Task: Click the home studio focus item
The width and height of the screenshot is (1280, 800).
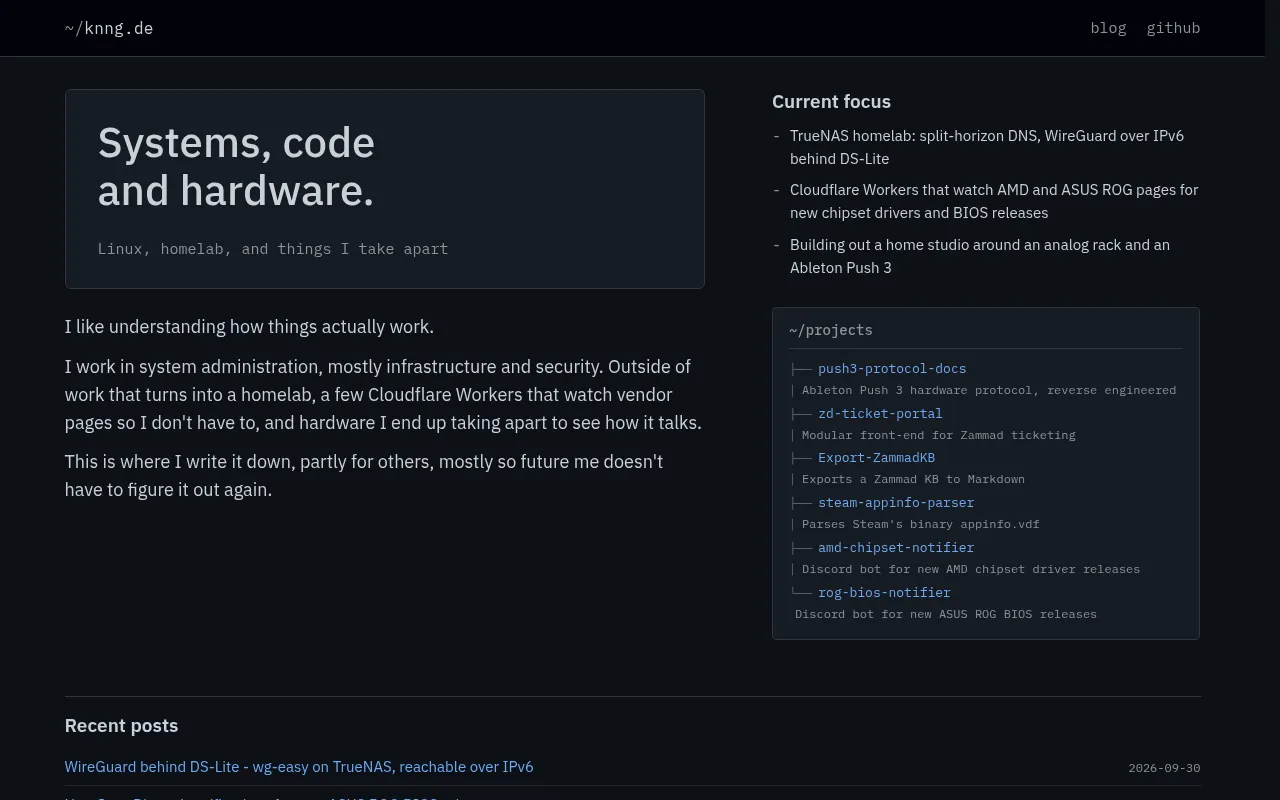Action: (x=980, y=256)
